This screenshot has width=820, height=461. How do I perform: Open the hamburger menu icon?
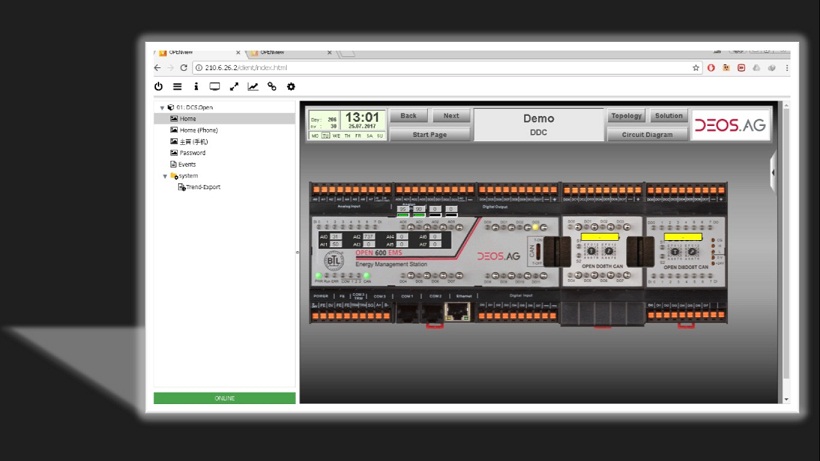tap(177, 87)
